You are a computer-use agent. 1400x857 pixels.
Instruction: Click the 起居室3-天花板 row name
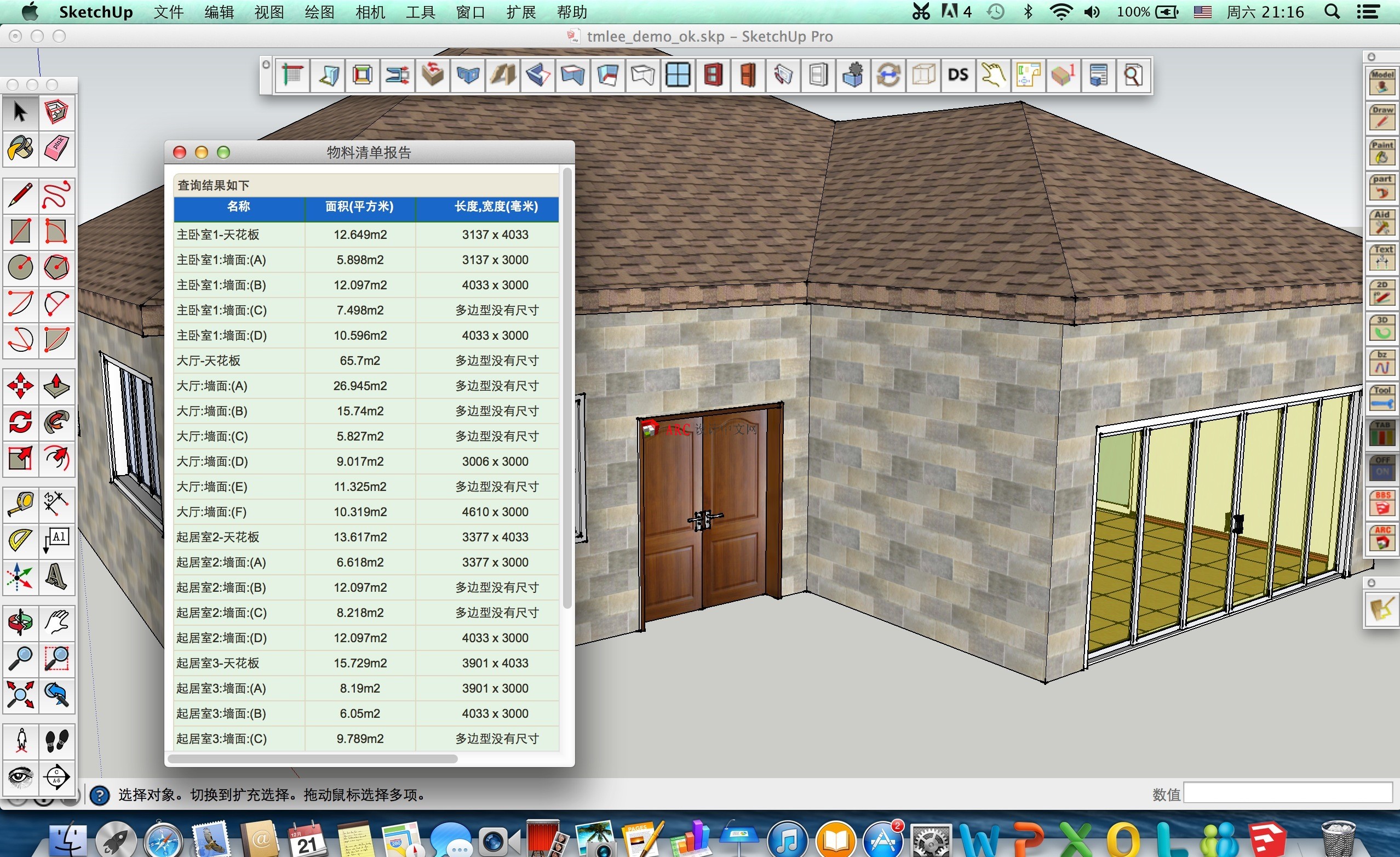218,663
